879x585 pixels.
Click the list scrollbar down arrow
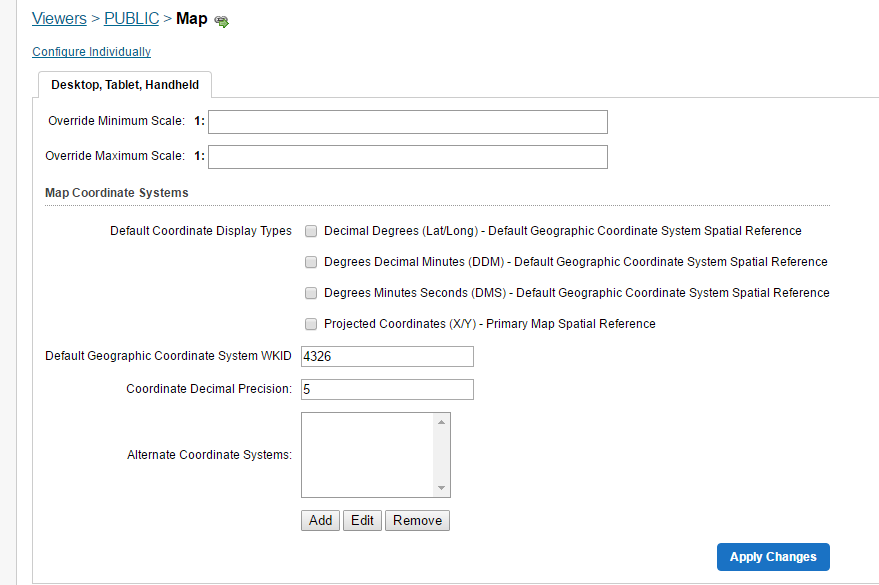[x=442, y=488]
